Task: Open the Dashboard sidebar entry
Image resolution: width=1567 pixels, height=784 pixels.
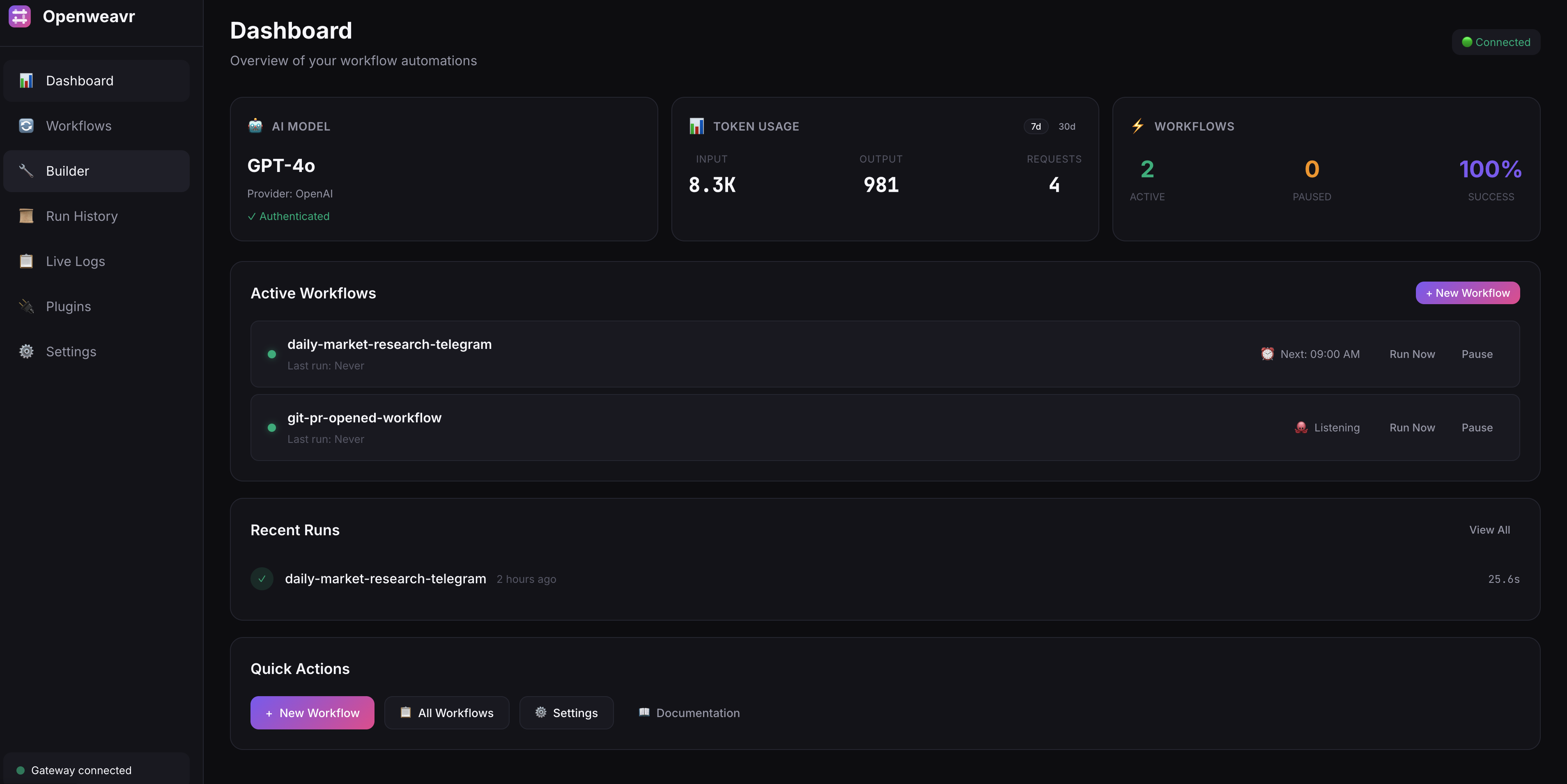Action: pyautogui.click(x=79, y=80)
